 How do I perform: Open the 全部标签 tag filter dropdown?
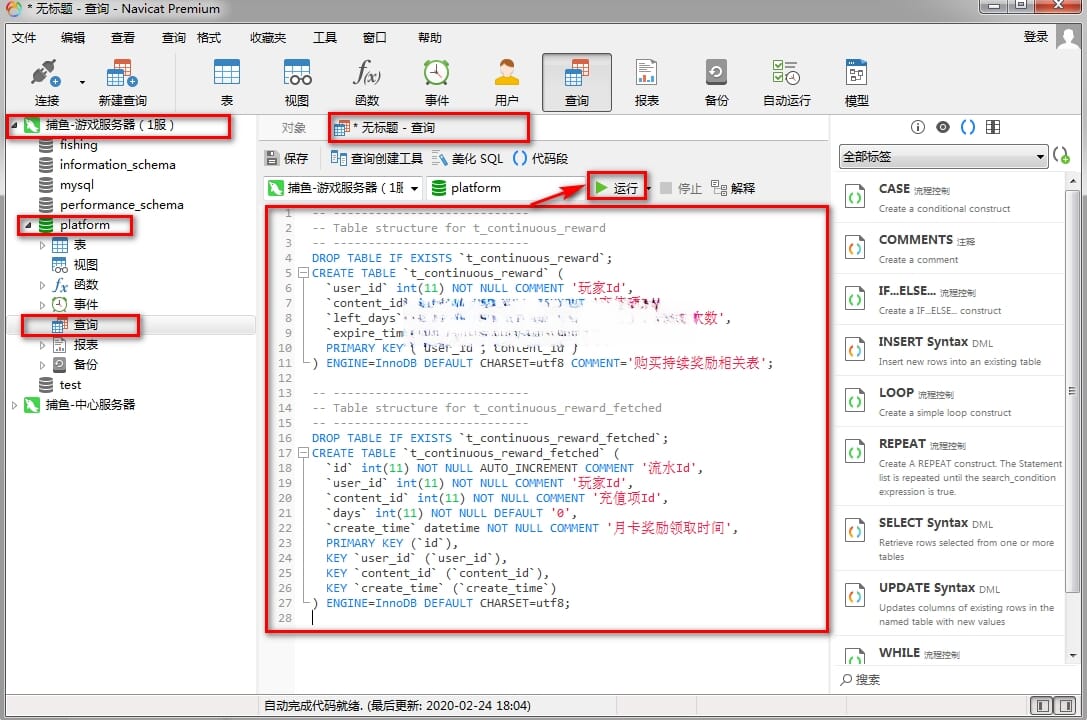(943, 157)
